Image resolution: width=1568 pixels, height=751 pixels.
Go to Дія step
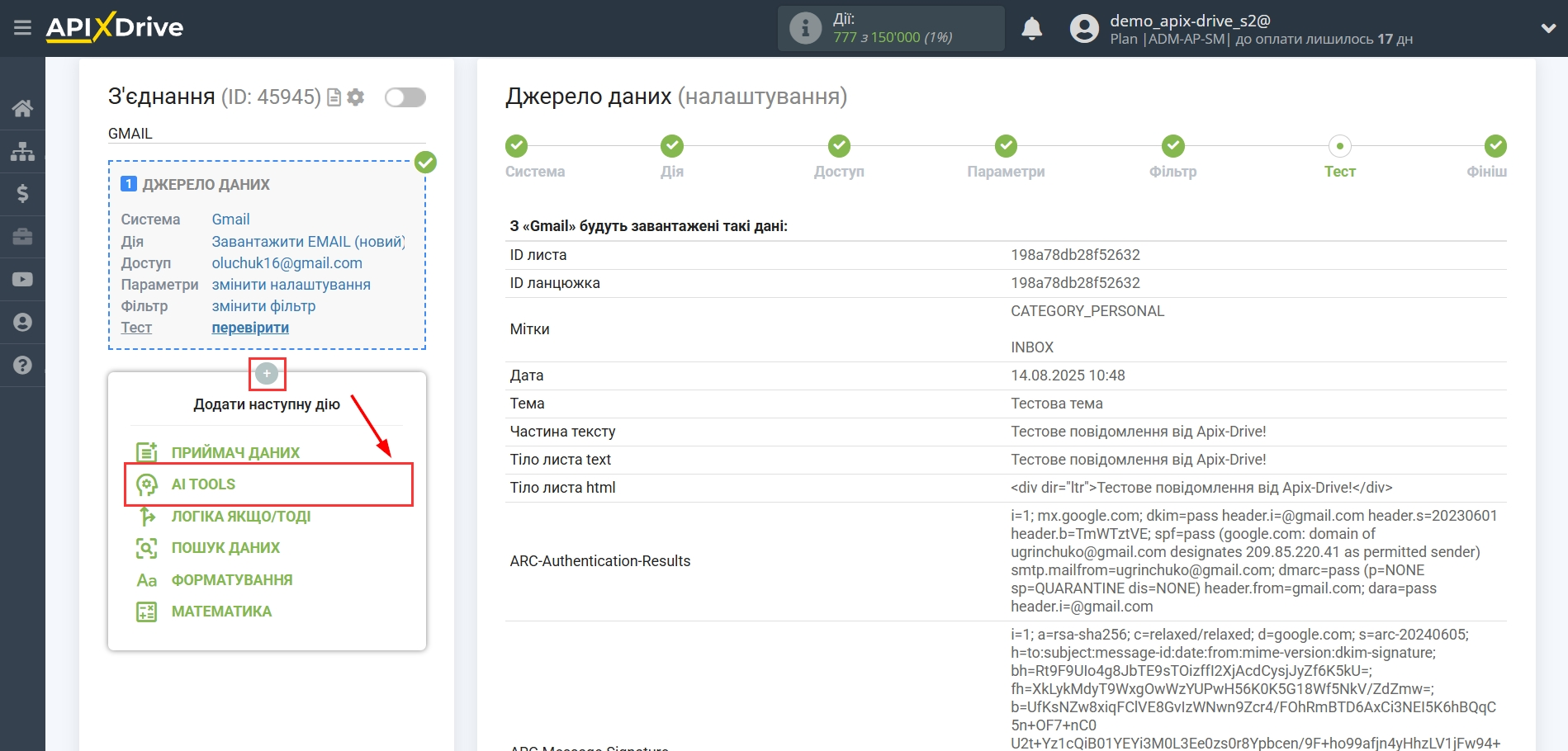click(x=672, y=146)
